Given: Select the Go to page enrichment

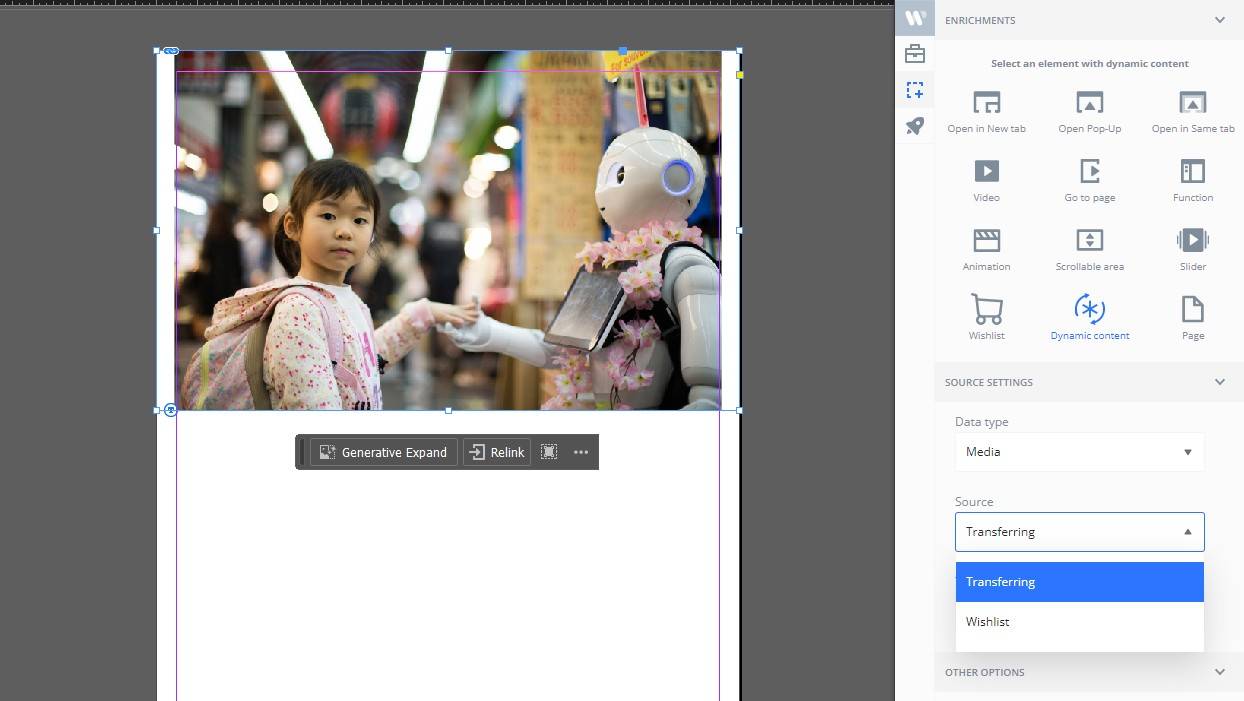Looking at the screenshot, I should point(1089,180).
